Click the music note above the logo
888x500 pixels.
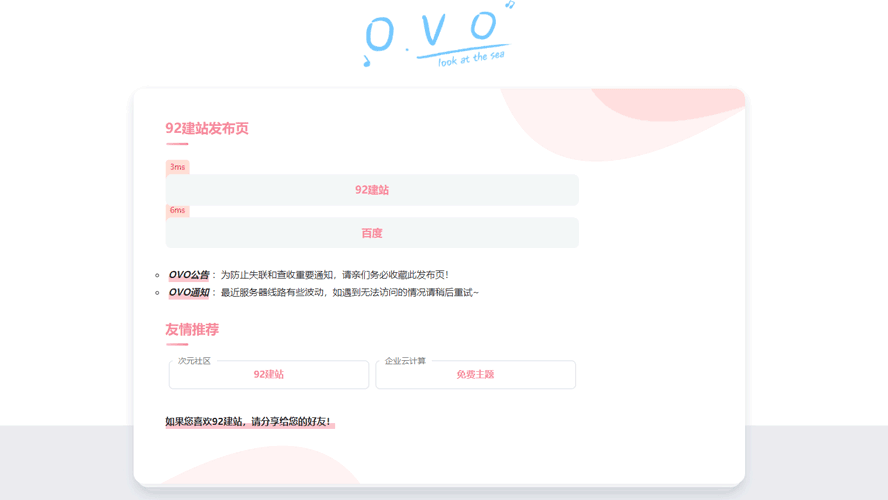point(510,5)
